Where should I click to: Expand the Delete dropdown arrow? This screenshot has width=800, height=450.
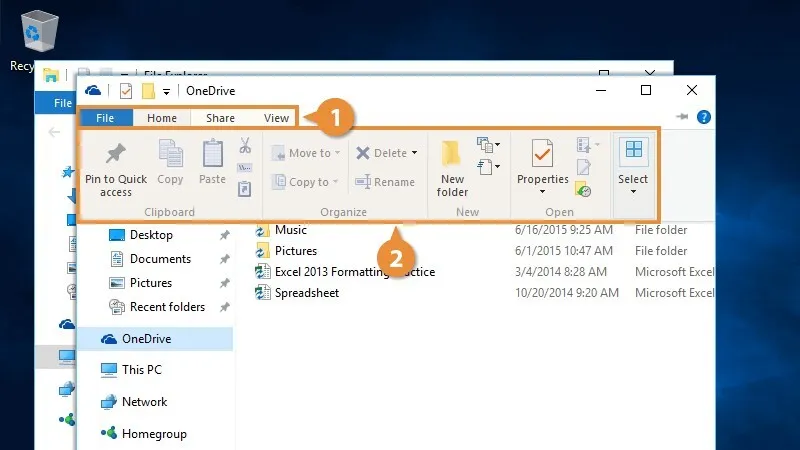point(414,153)
